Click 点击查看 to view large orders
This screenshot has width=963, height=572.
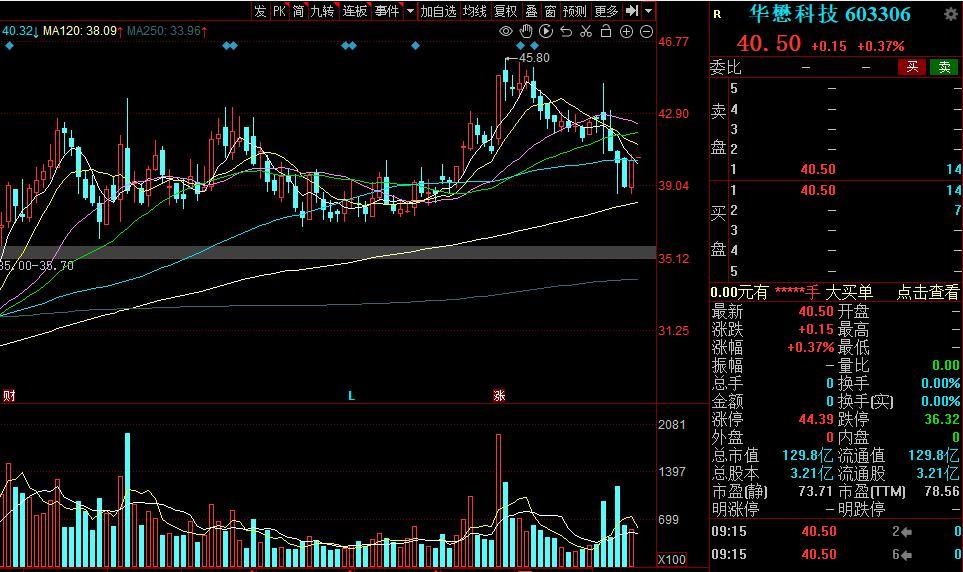point(927,292)
